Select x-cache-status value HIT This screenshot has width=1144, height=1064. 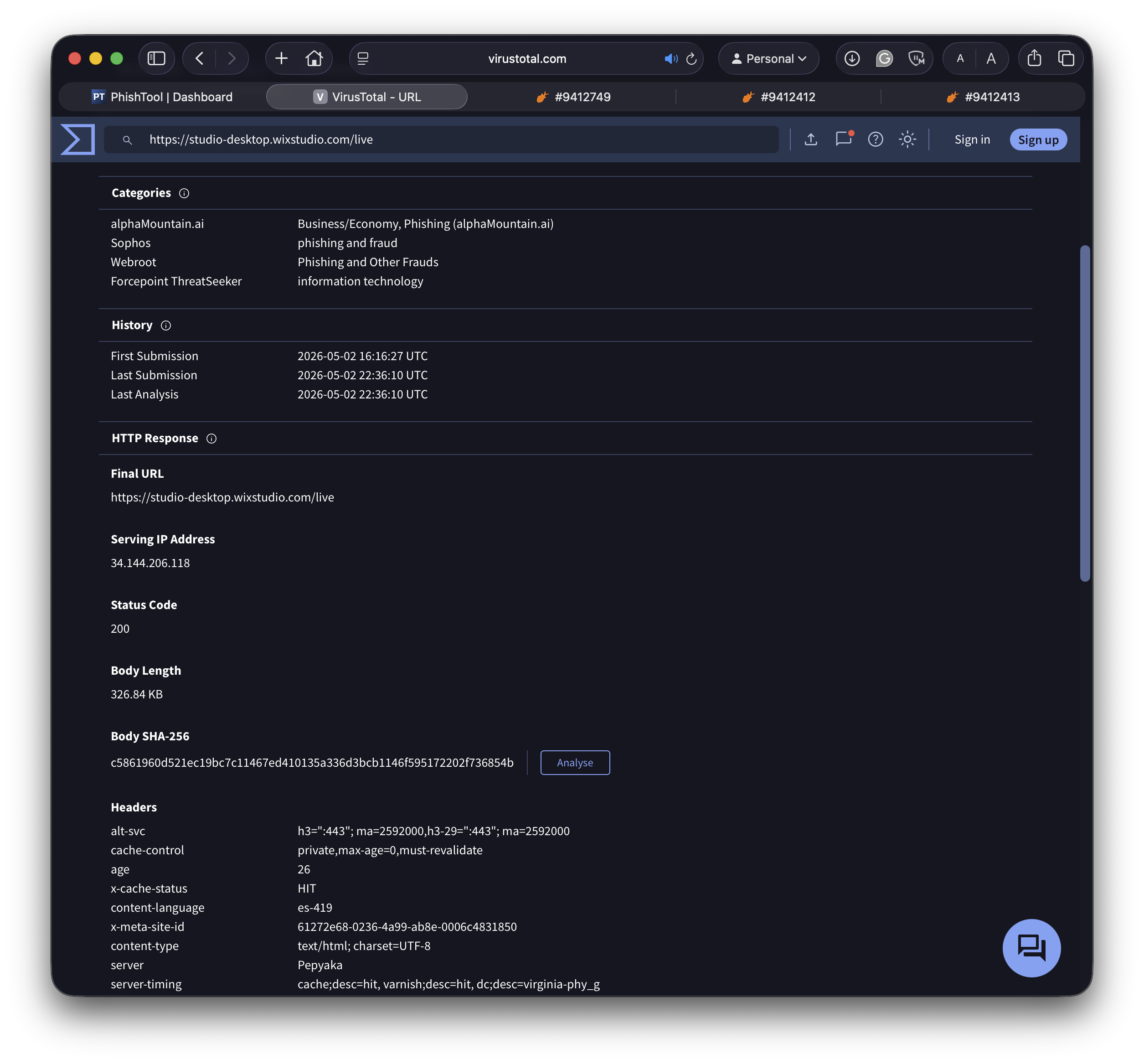307,888
